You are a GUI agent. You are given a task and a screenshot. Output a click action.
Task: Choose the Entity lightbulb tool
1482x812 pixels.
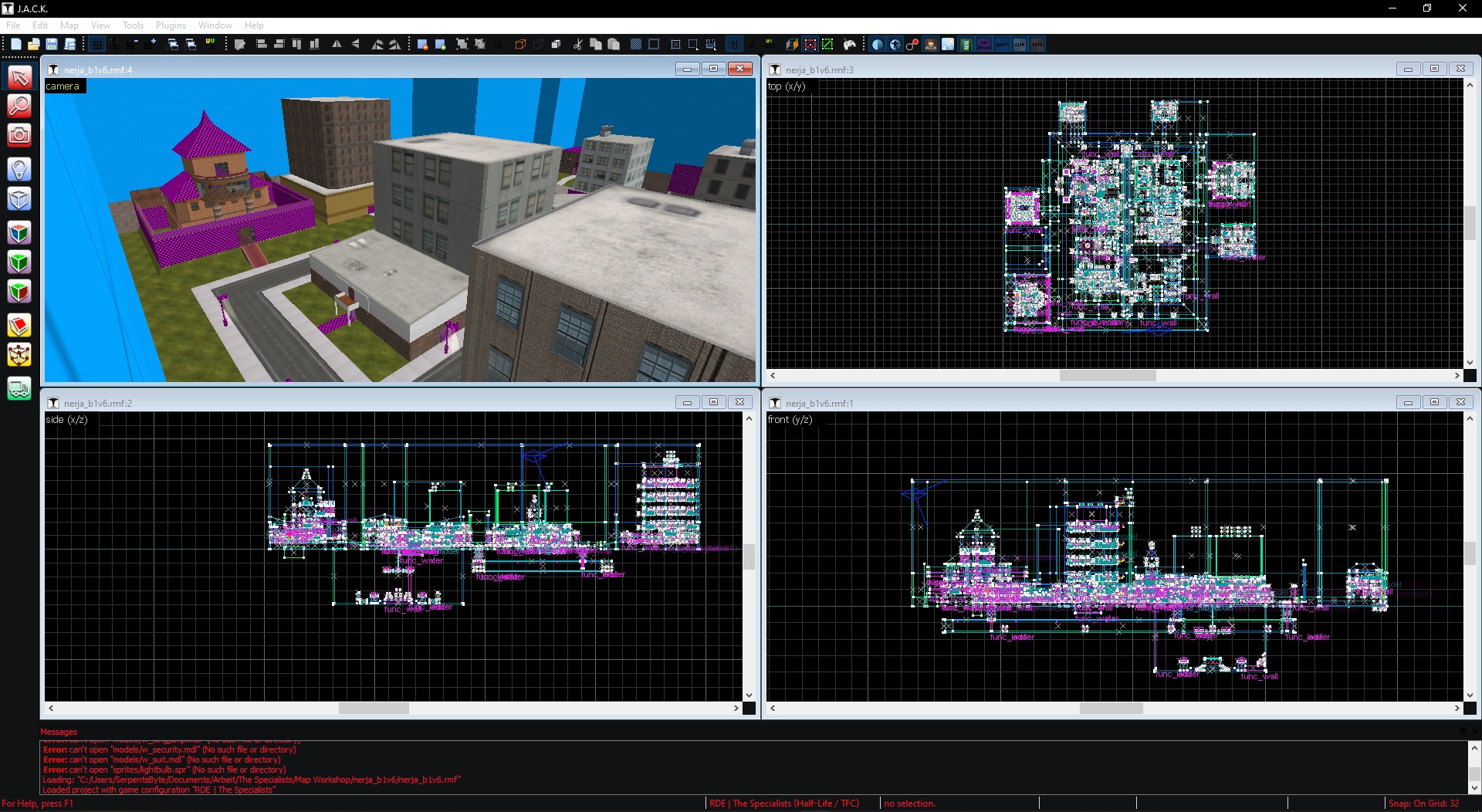pyautogui.click(x=19, y=169)
